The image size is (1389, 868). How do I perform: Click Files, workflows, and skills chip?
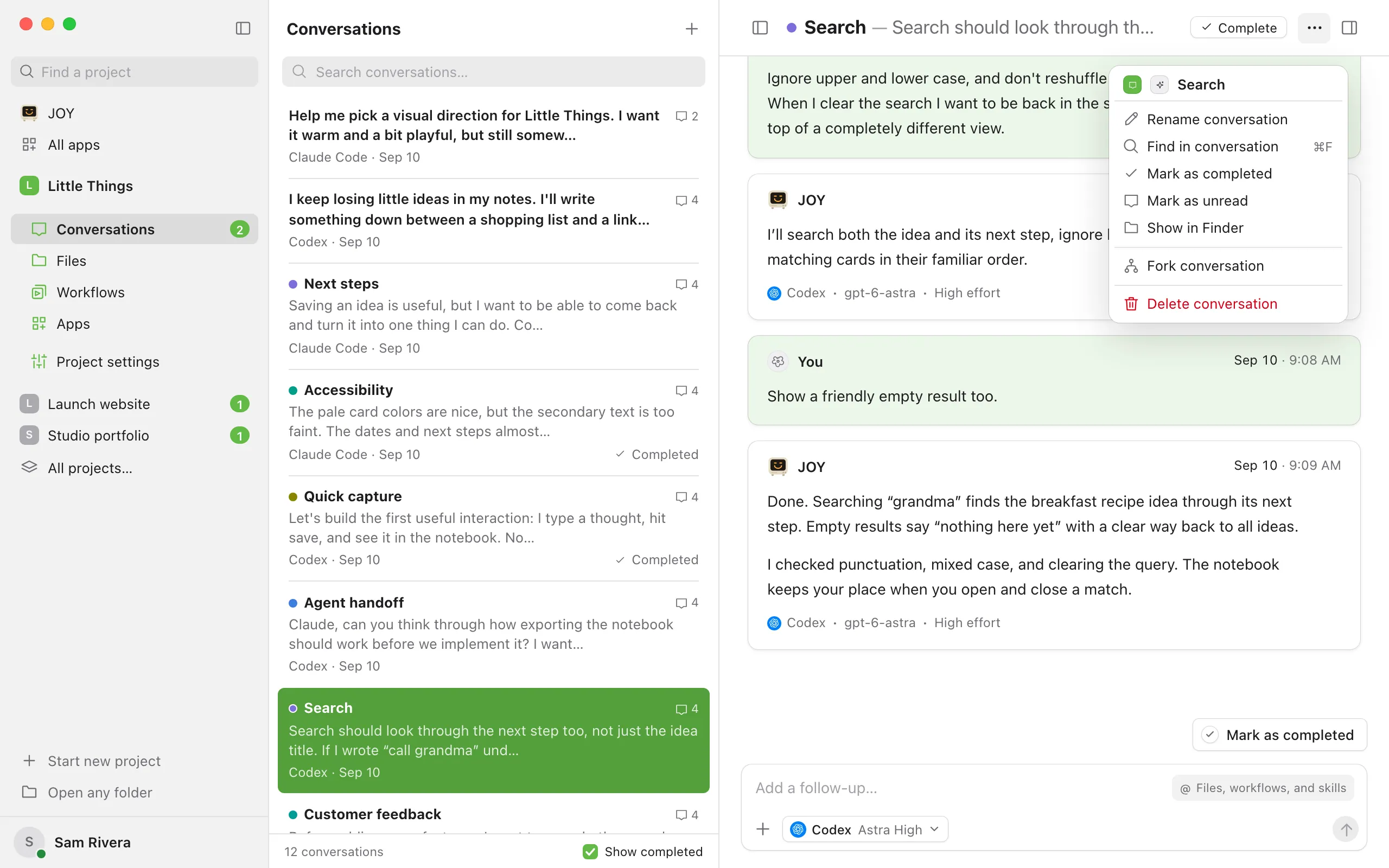tap(1263, 788)
